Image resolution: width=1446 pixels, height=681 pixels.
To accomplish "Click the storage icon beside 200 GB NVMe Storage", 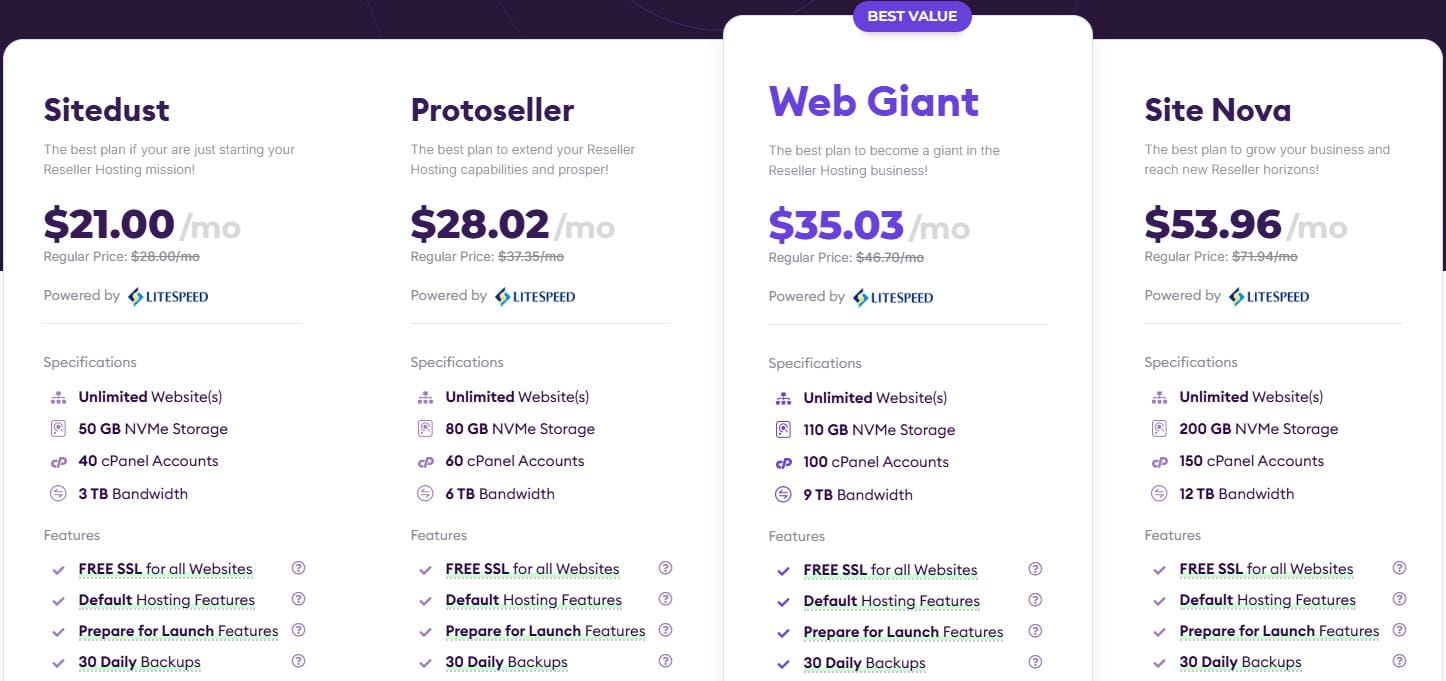I will point(1159,428).
